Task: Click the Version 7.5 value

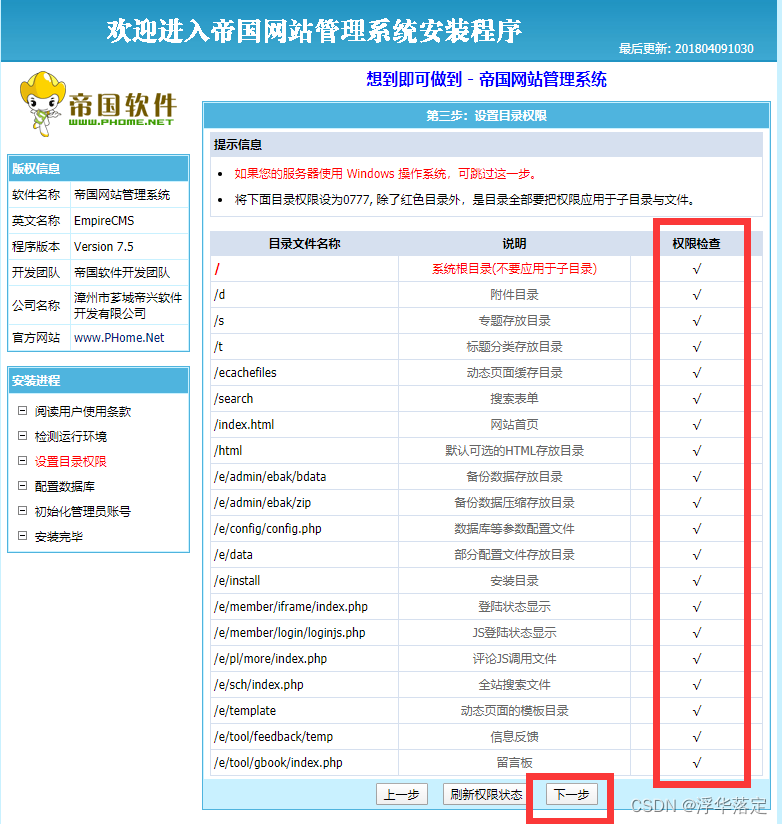Action: tap(104, 246)
